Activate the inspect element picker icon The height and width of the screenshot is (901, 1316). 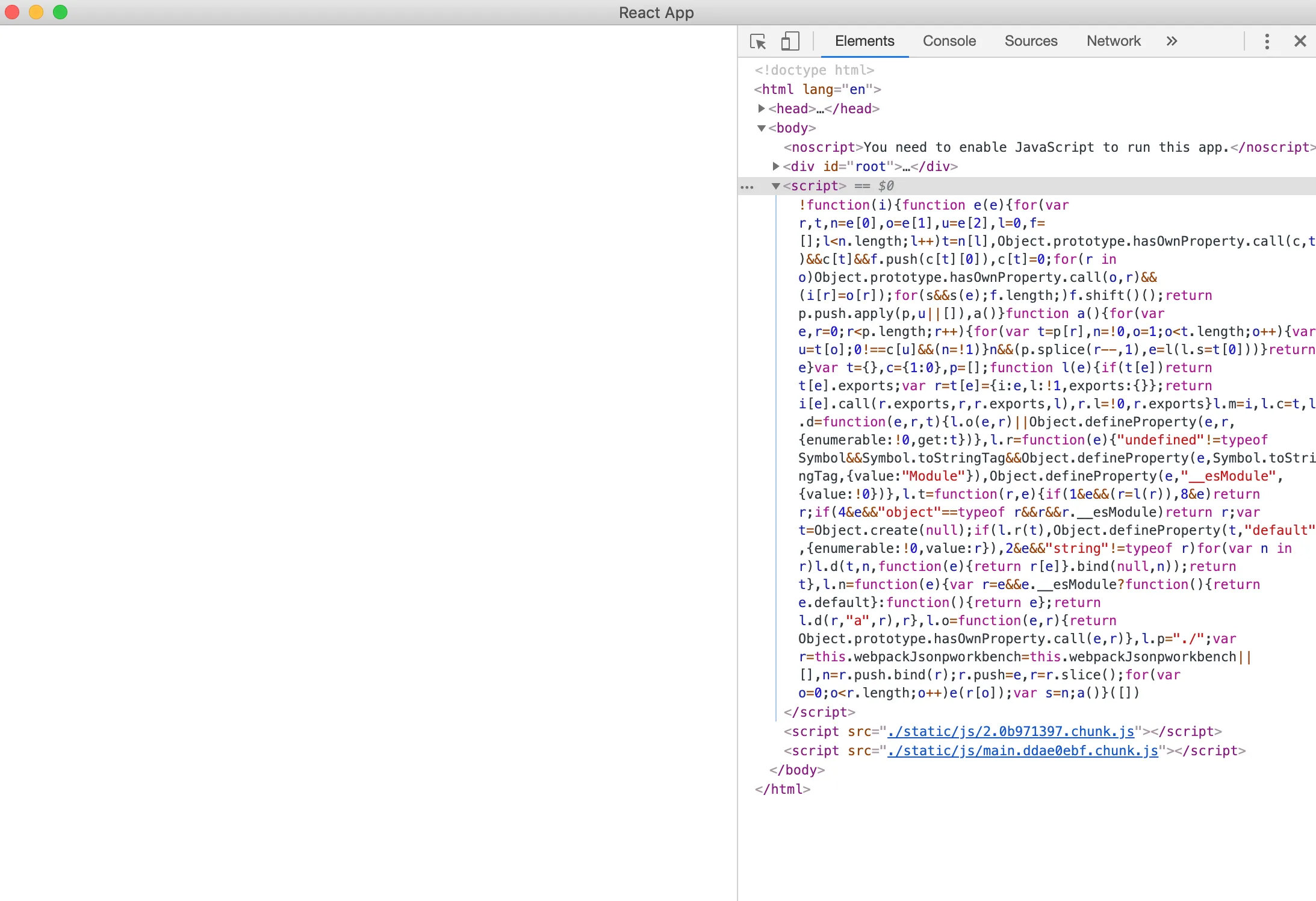coord(758,42)
